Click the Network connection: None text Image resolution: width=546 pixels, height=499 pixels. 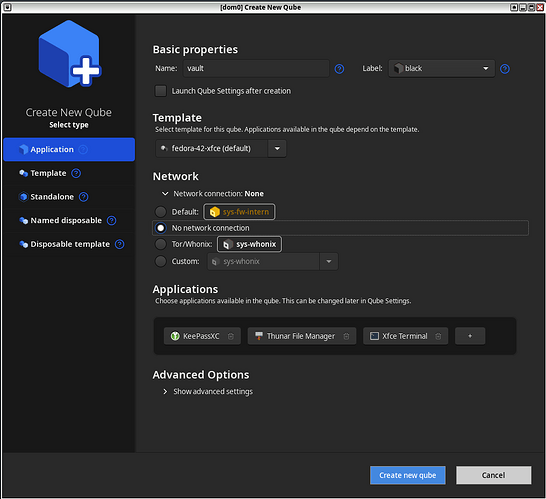[x=218, y=194]
